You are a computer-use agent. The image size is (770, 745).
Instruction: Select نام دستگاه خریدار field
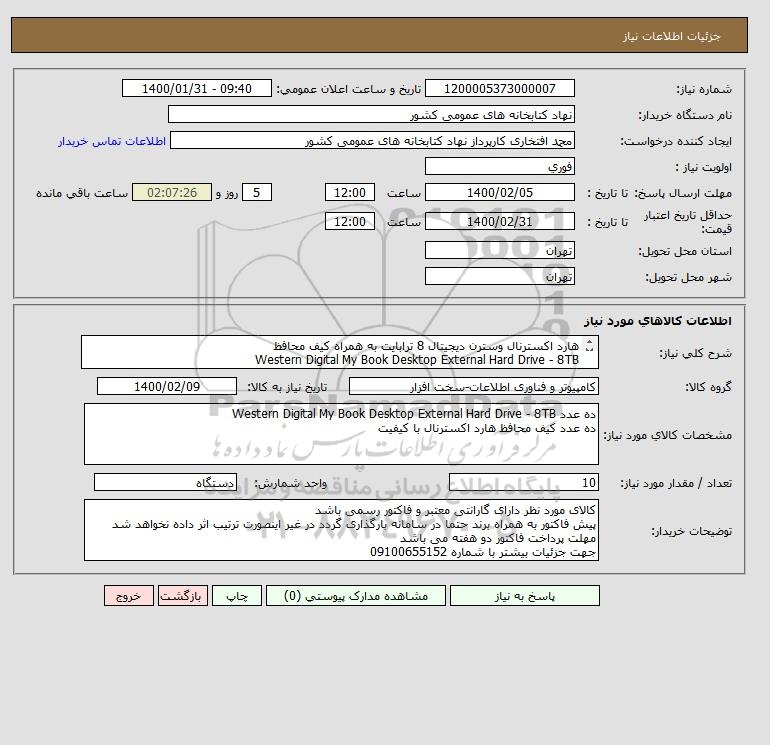pyautogui.click(x=371, y=114)
